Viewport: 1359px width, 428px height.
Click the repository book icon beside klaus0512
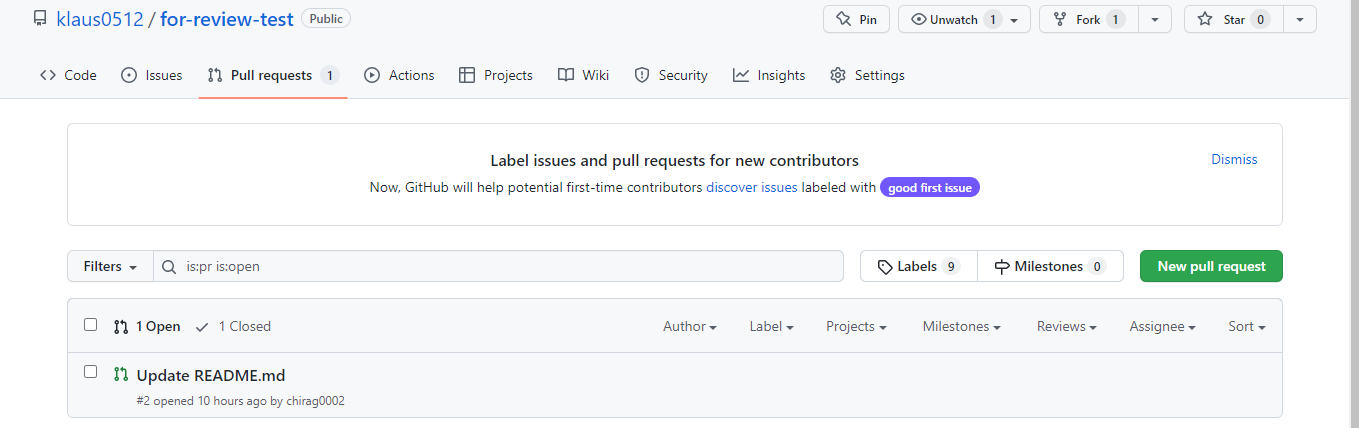point(40,19)
